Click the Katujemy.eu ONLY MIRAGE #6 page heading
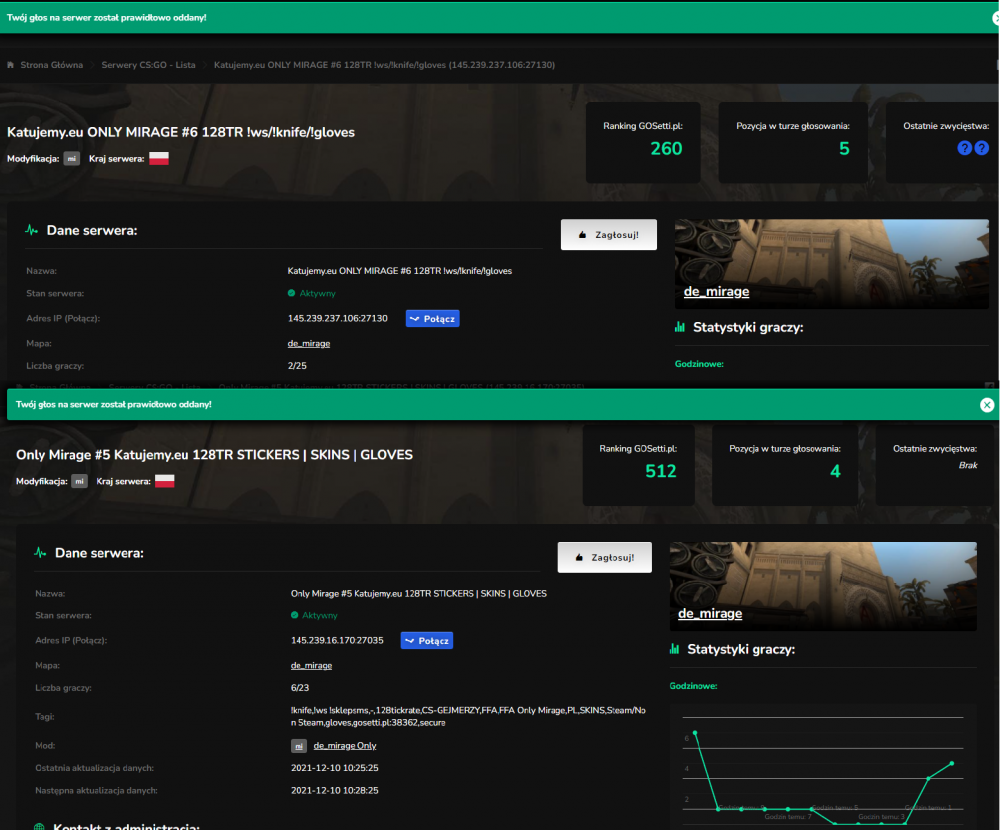 (x=180, y=133)
